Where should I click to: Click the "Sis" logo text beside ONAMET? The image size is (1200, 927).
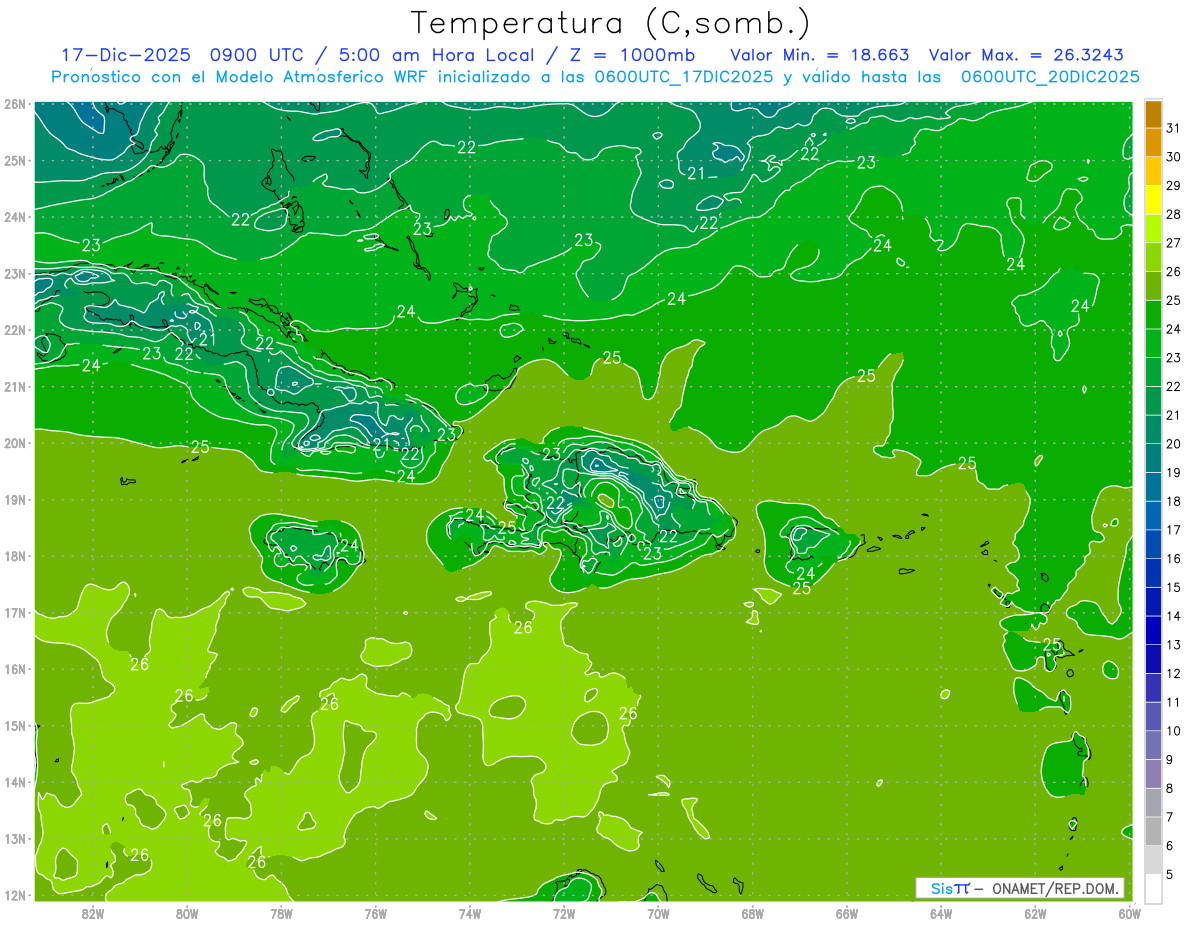(942, 888)
